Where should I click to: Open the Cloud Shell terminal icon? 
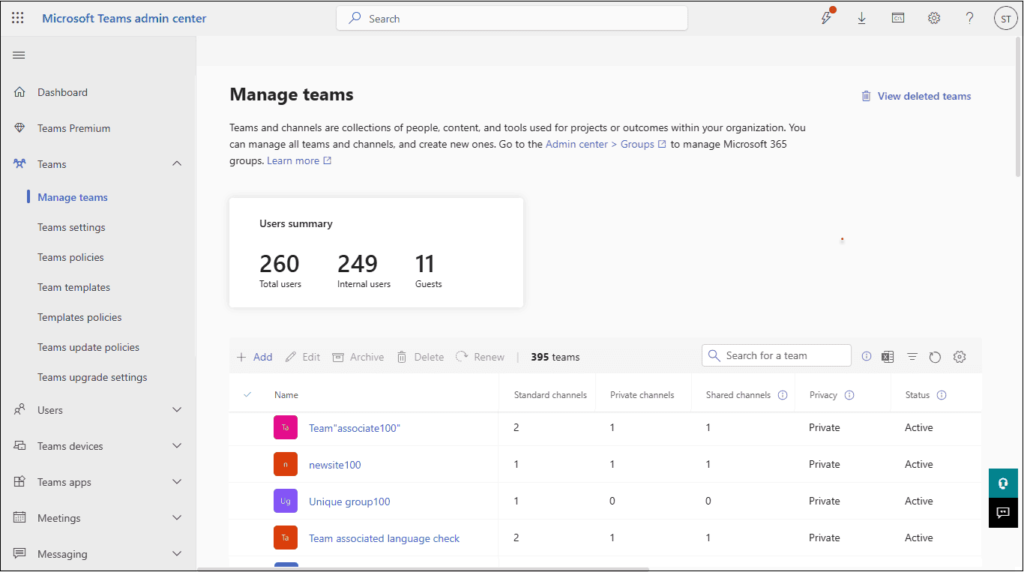(898, 18)
